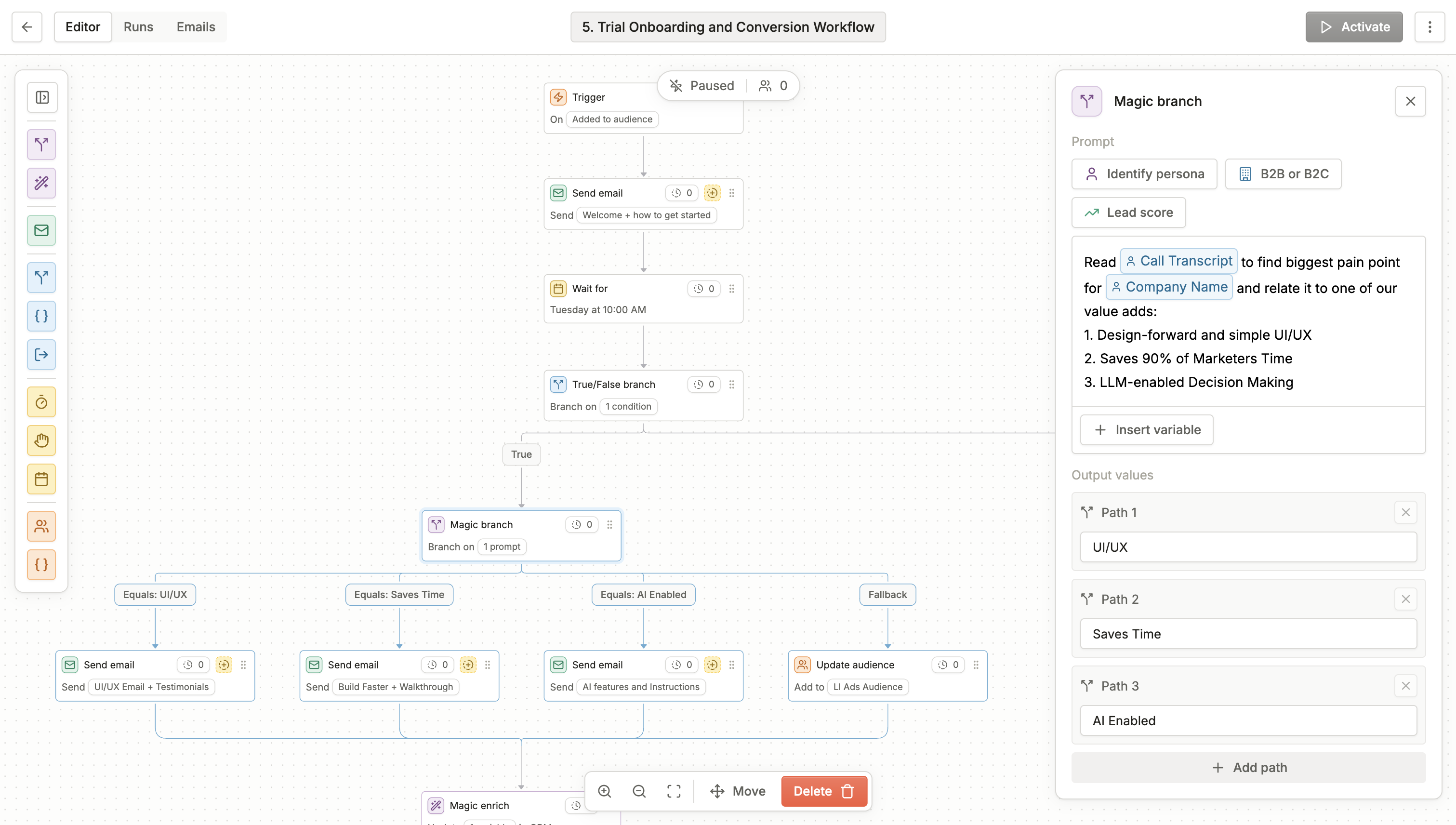Click fit-to-screen icon in bottom toolbar
Screen dimensions: 1456x825
click(x=674, y=791)
